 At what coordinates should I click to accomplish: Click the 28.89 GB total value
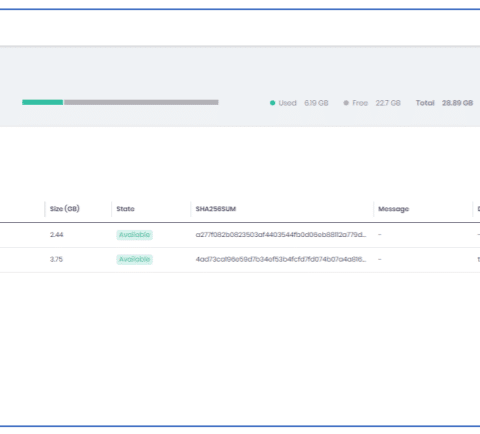(457, 103)
